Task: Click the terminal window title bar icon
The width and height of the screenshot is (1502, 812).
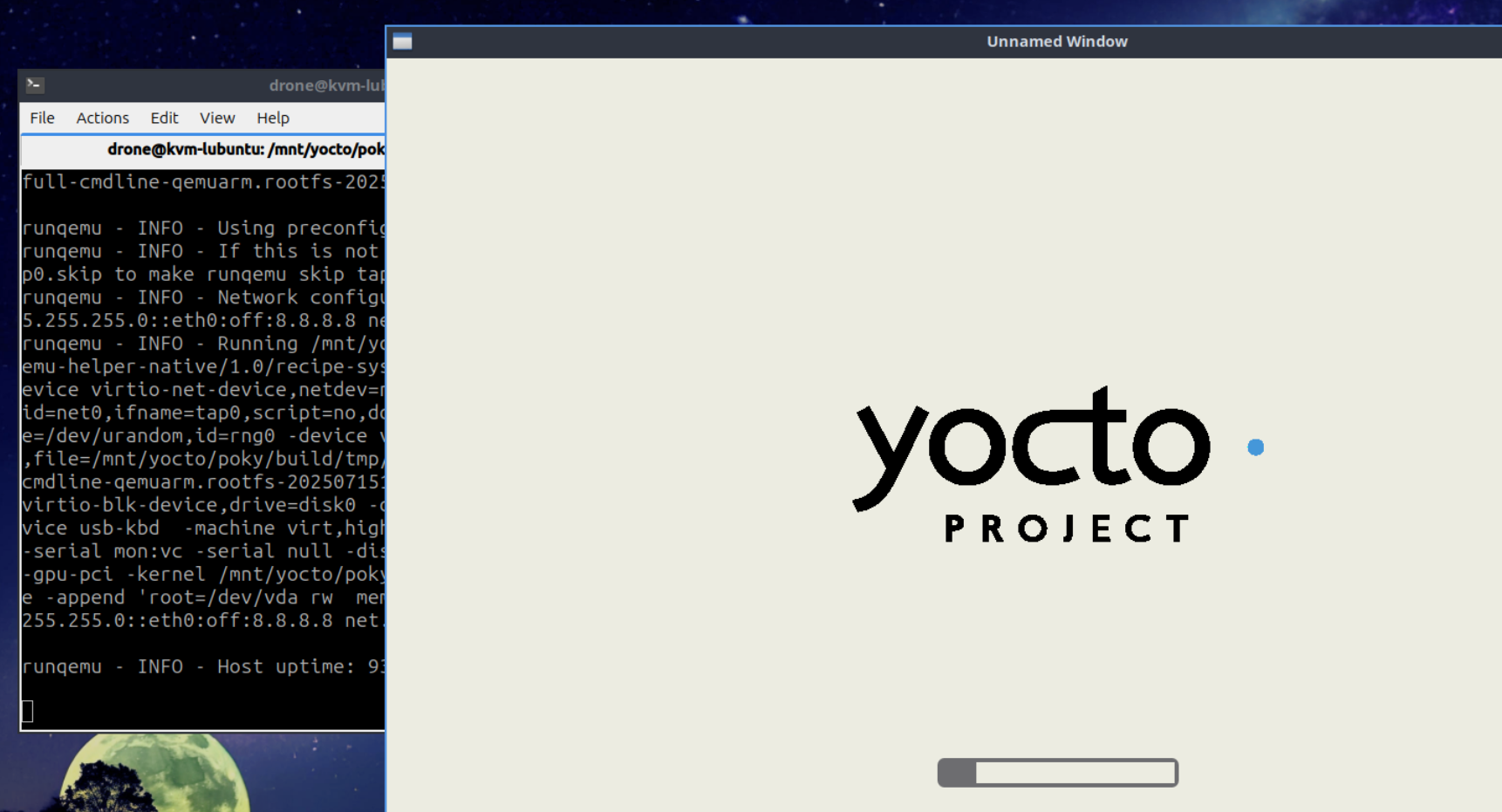Action: pos(35,85)
